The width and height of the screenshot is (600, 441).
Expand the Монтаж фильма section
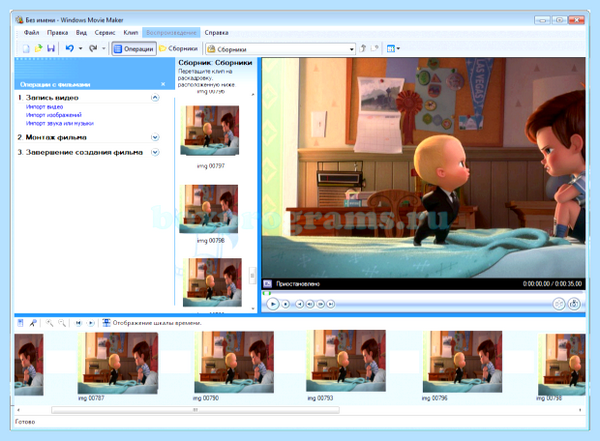pyautogui.click(x=155, y=137)
